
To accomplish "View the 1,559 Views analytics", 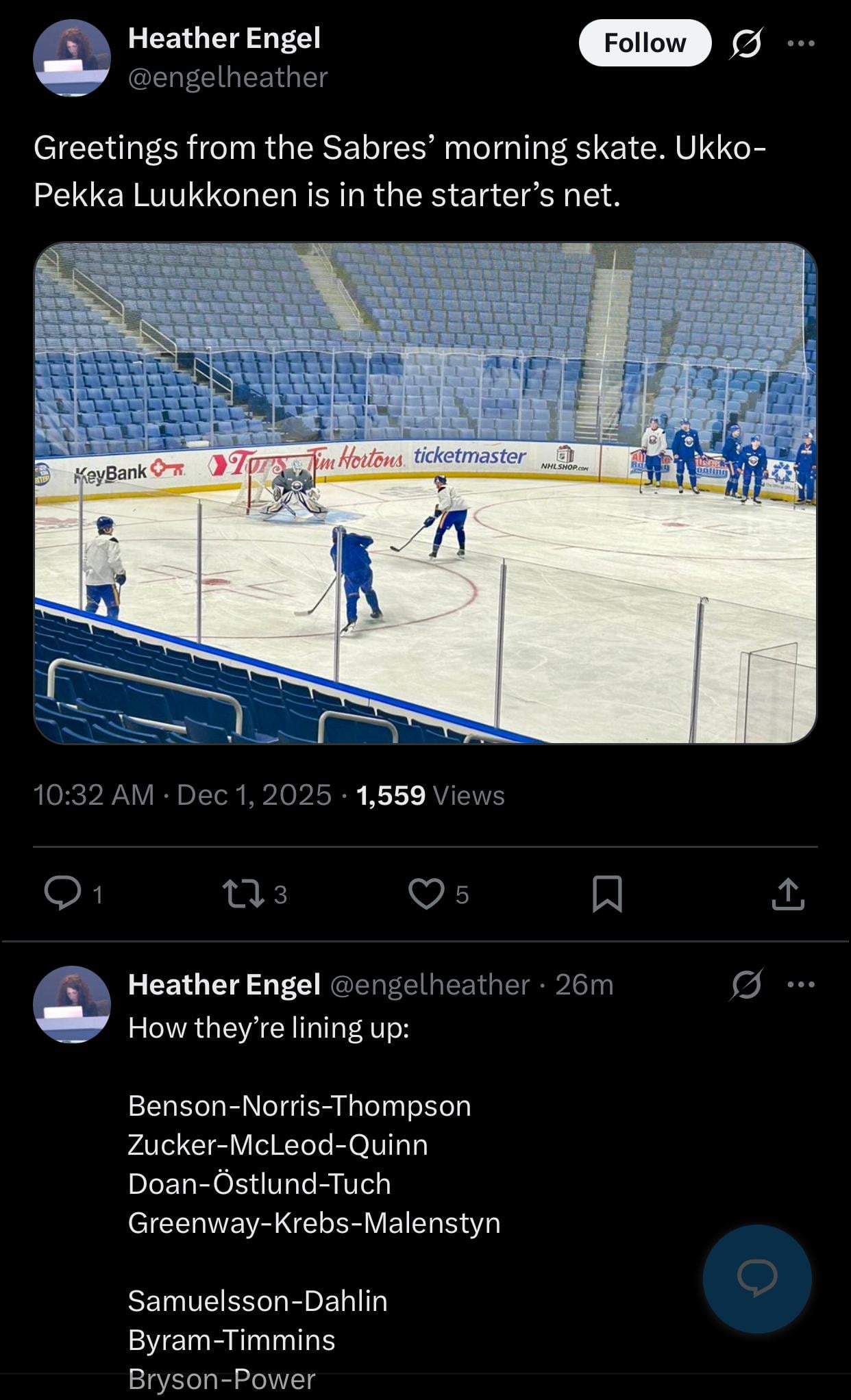I will coord(430,795).
